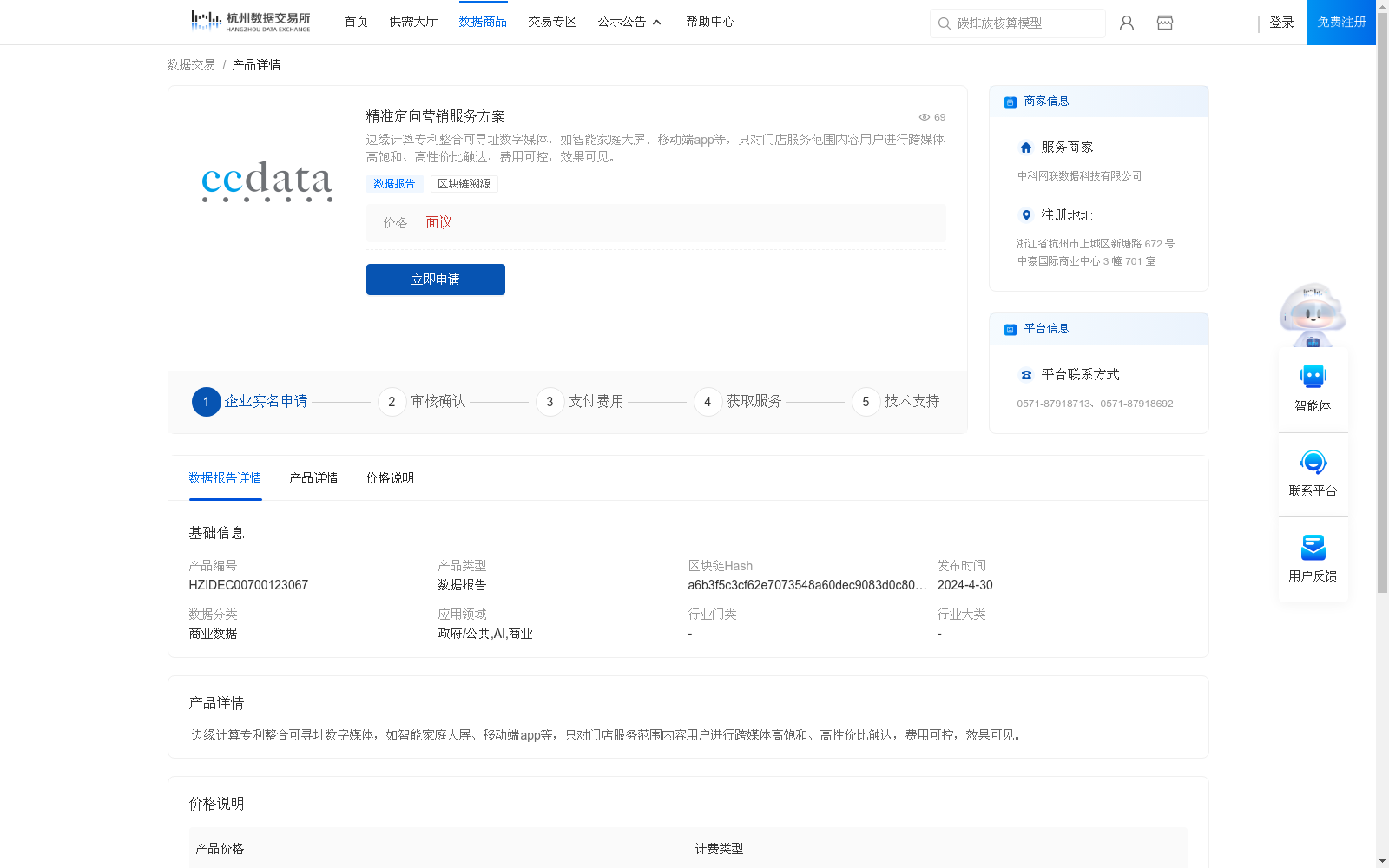Click step 1 circle 企业实名申请
1389x868 pixels.
tap(206, 402)
